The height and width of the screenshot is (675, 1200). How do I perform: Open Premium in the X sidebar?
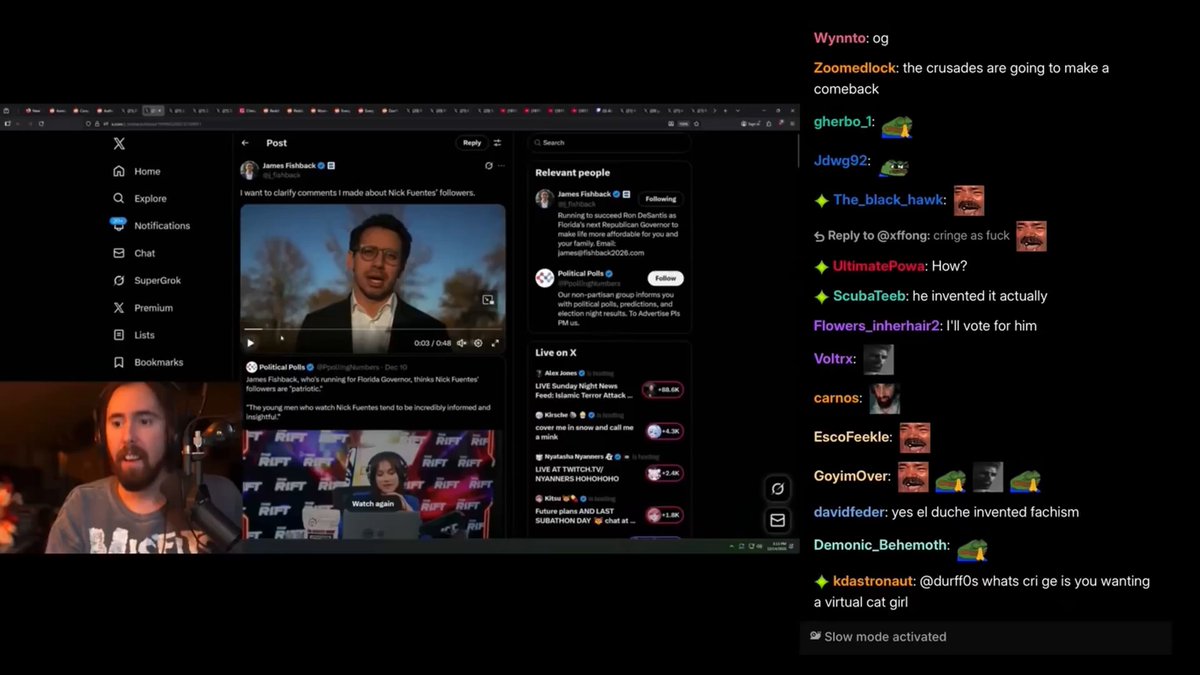pos(143,308)
